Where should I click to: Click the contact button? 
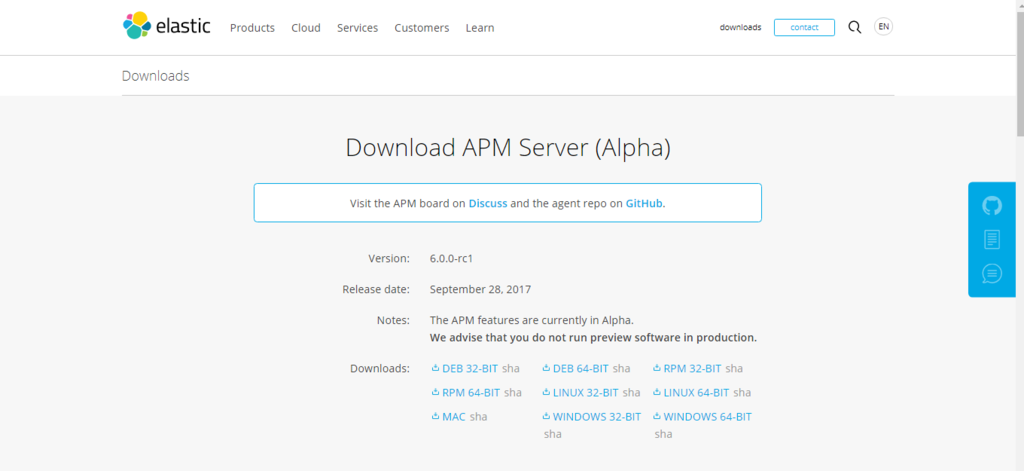[x=804, y=27]
